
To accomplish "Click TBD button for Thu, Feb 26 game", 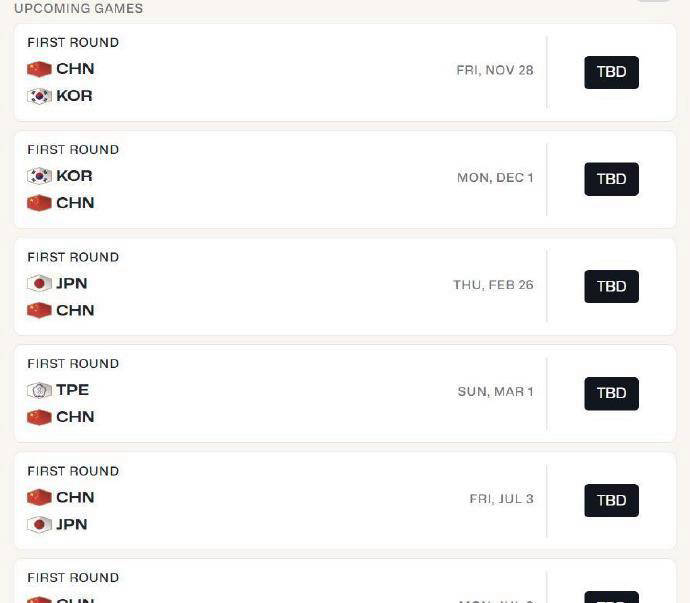I will (611, 287).
